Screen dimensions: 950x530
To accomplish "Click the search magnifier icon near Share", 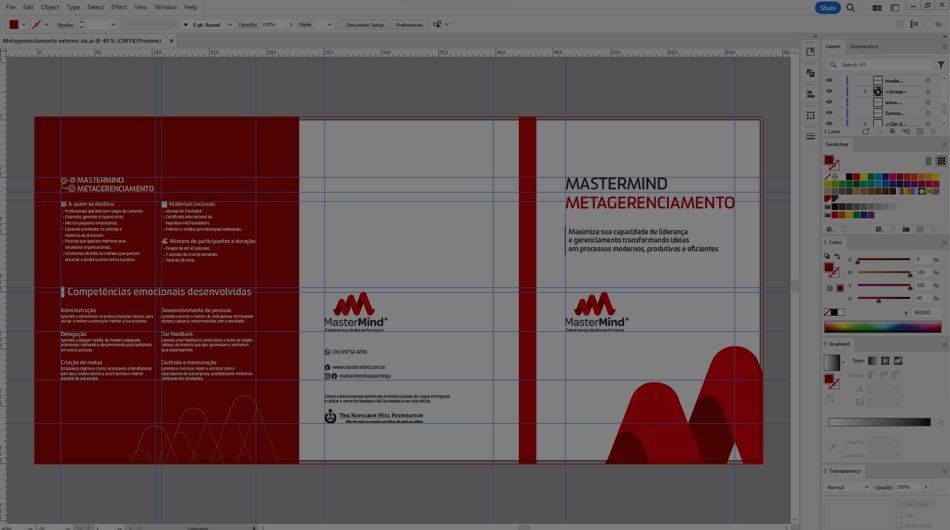I will coord(851,8).
